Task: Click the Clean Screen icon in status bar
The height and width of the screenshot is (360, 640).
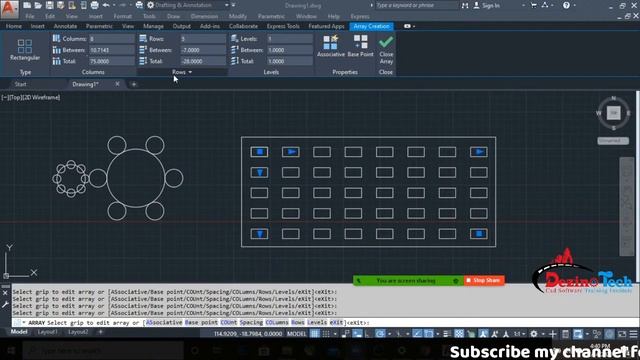Action: [622, 334]
